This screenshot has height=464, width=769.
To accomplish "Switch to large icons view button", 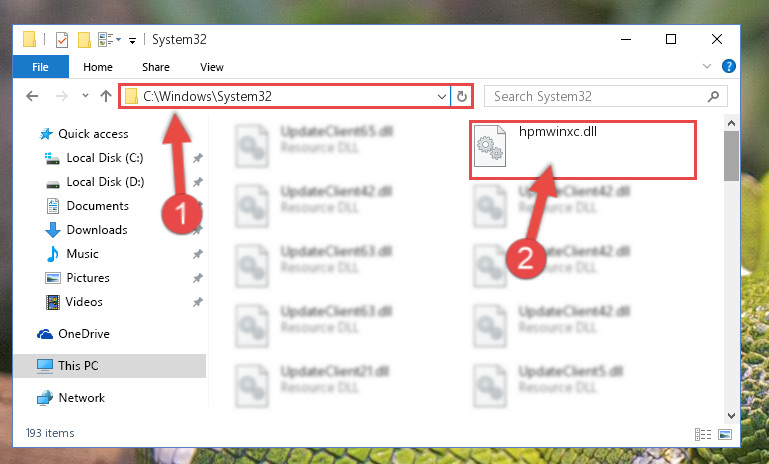I will (725, 434).
